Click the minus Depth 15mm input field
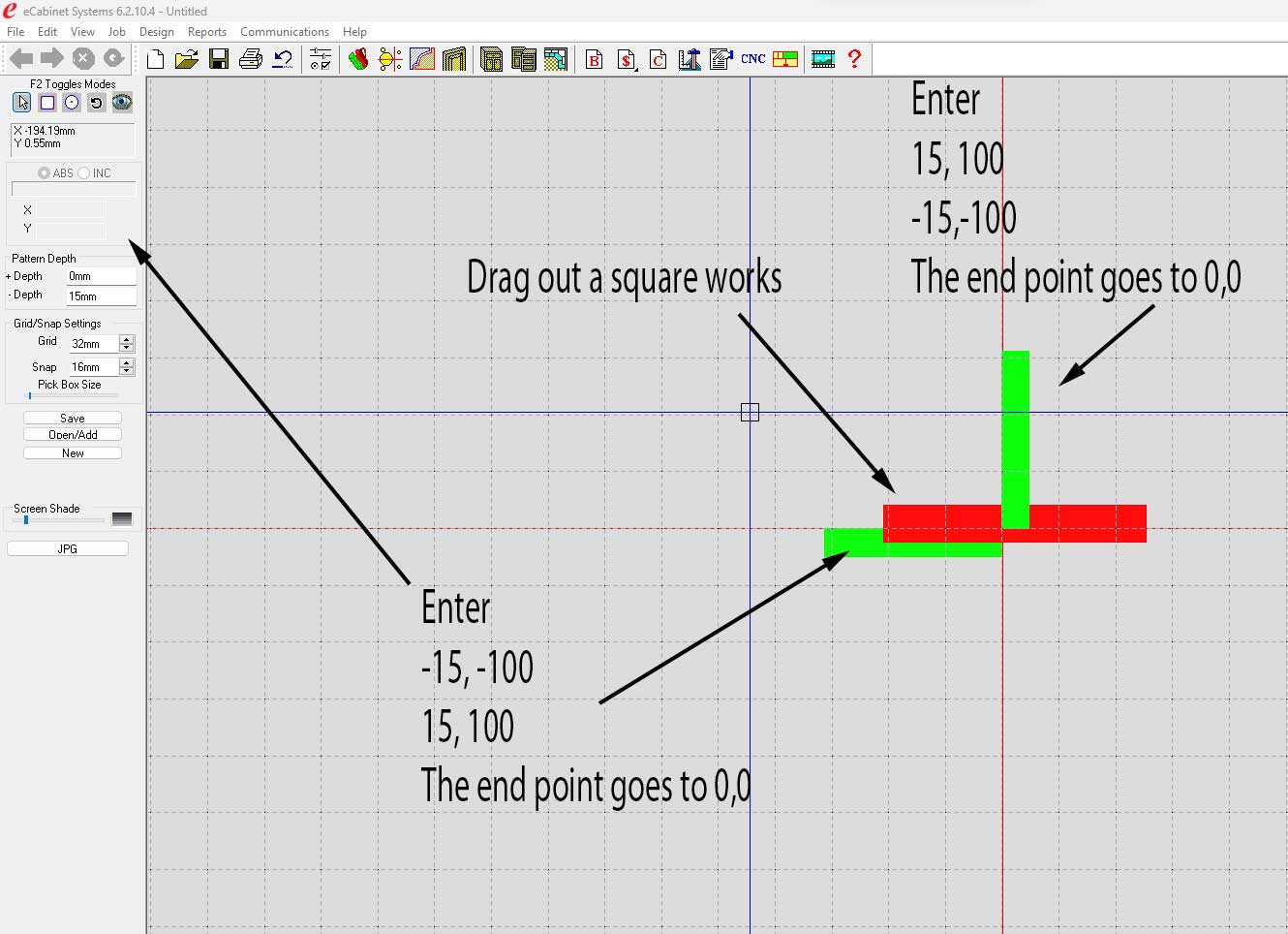This screenshot has width=1288, height=934. [101, 296]
